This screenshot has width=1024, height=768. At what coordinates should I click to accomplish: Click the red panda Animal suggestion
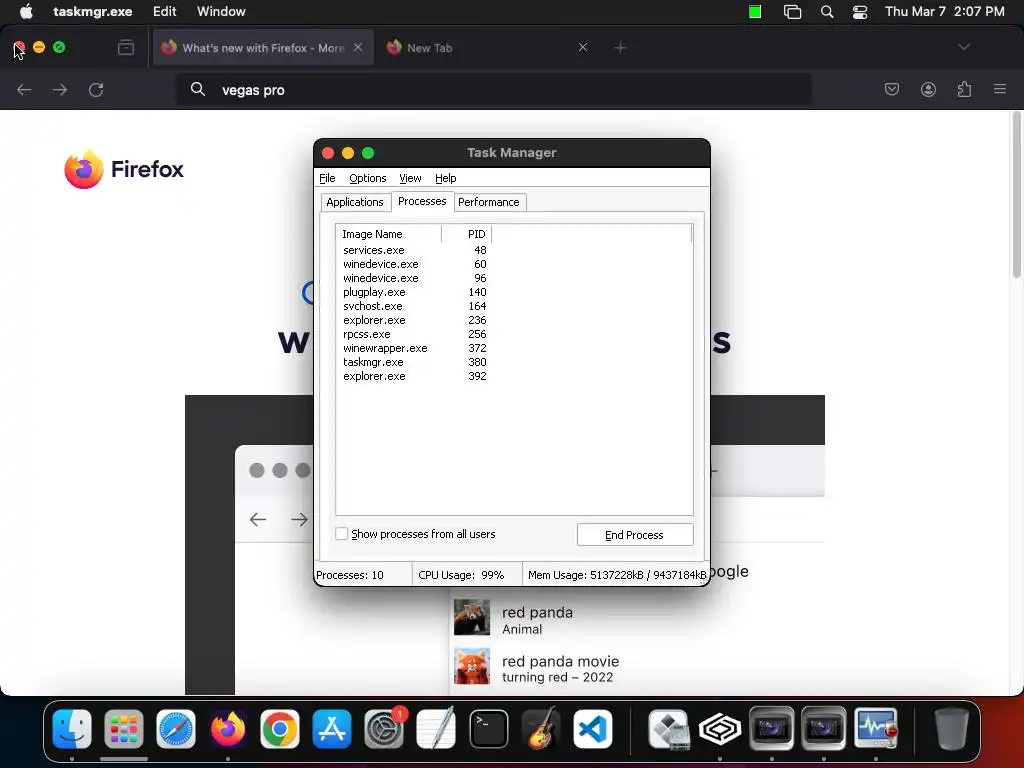[537, 620]
